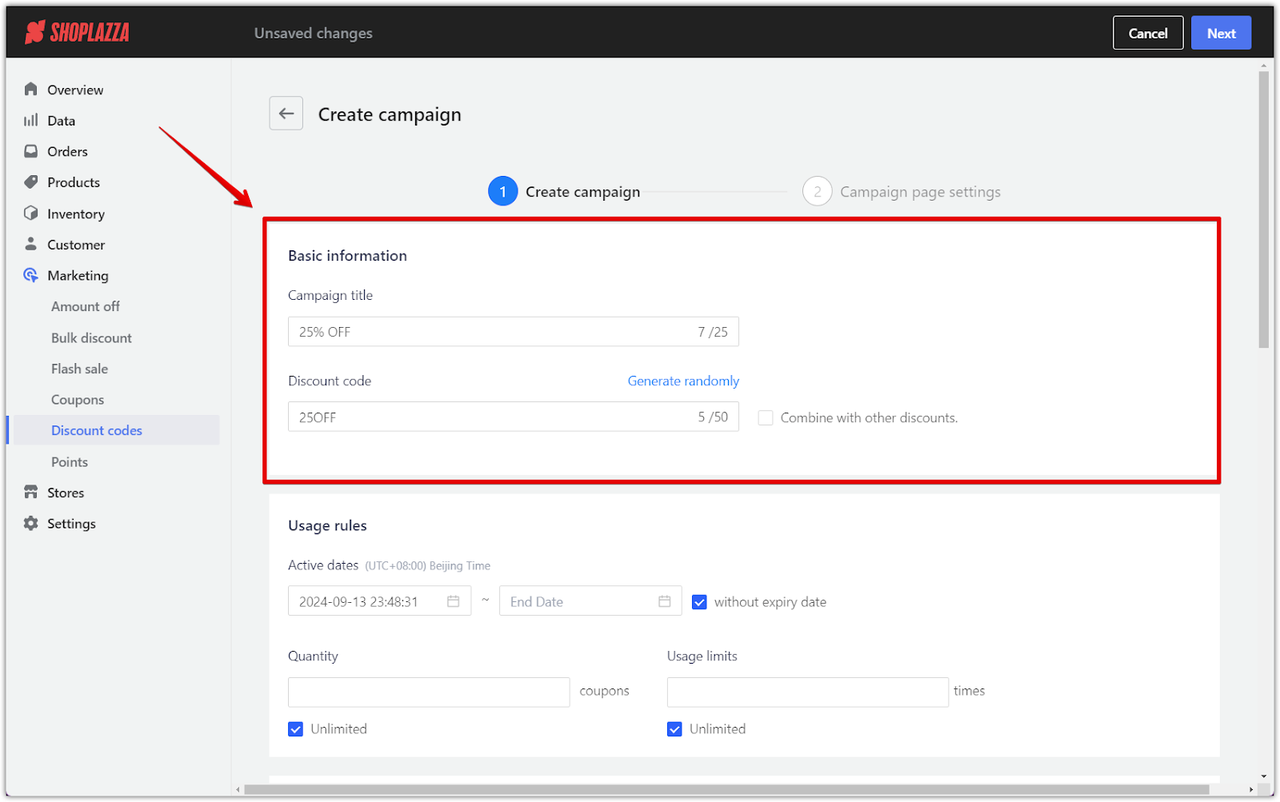
Task: Click the Stores shop icon
Action: (x=31, y=492)
